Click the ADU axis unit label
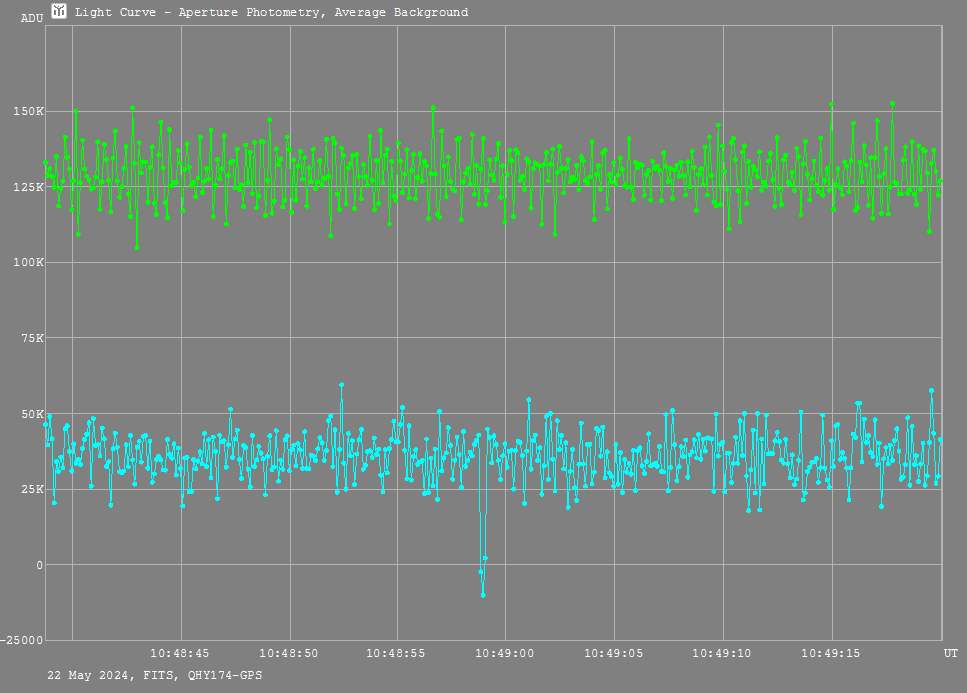This screenshot has width=967, height=693. pos(32,18)
